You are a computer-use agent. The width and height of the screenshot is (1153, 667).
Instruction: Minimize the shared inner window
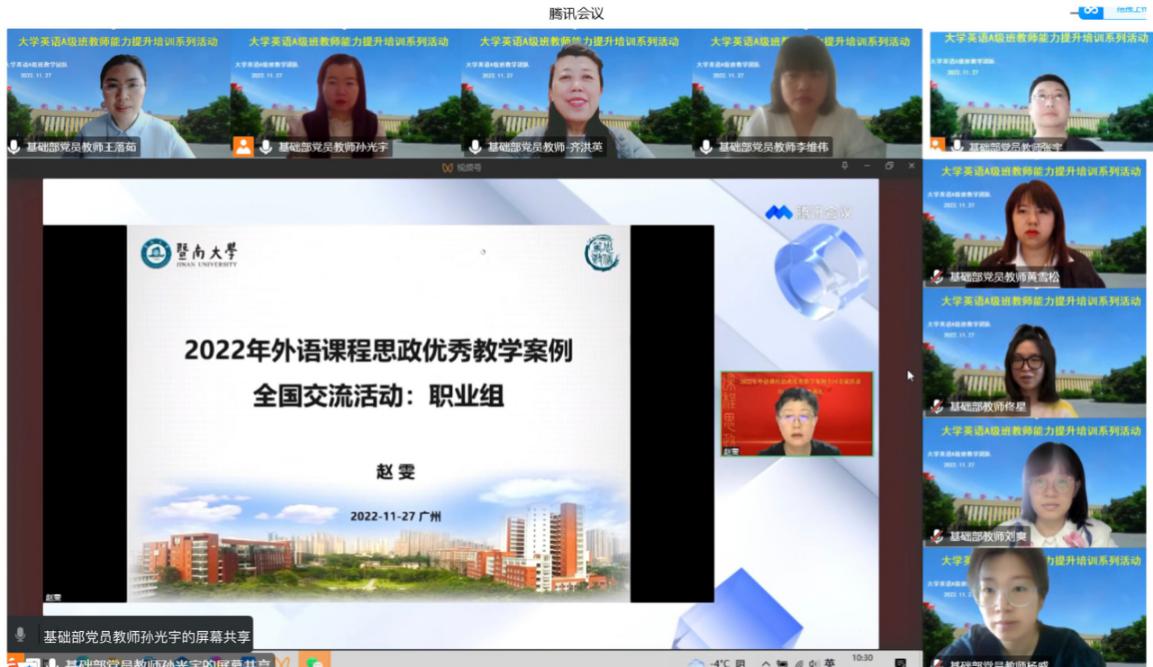pos(867,166)
